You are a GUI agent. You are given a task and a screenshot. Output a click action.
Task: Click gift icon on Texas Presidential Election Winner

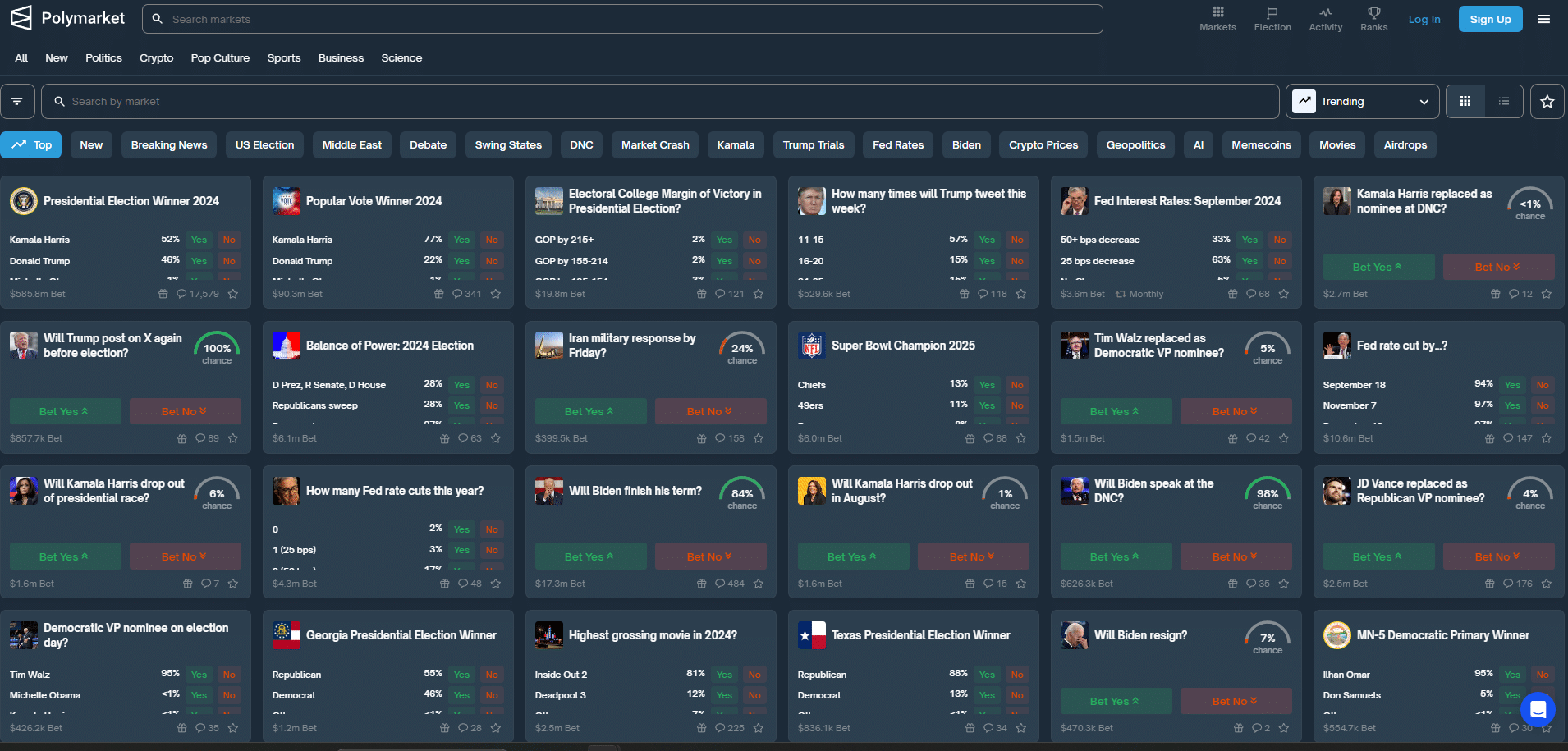970,728
